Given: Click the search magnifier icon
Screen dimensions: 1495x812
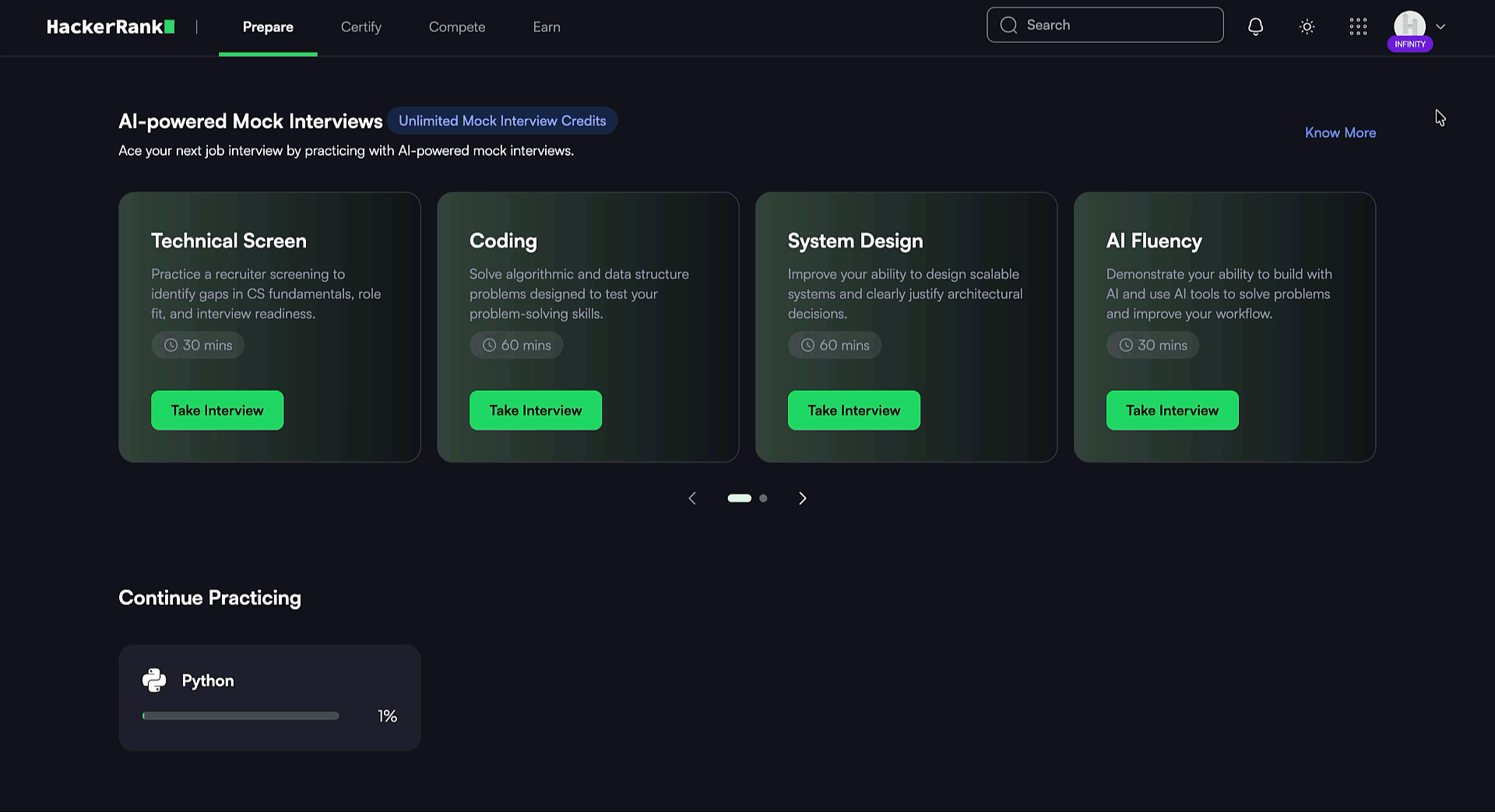Looking at the screenshot, I should point(1008,25).
